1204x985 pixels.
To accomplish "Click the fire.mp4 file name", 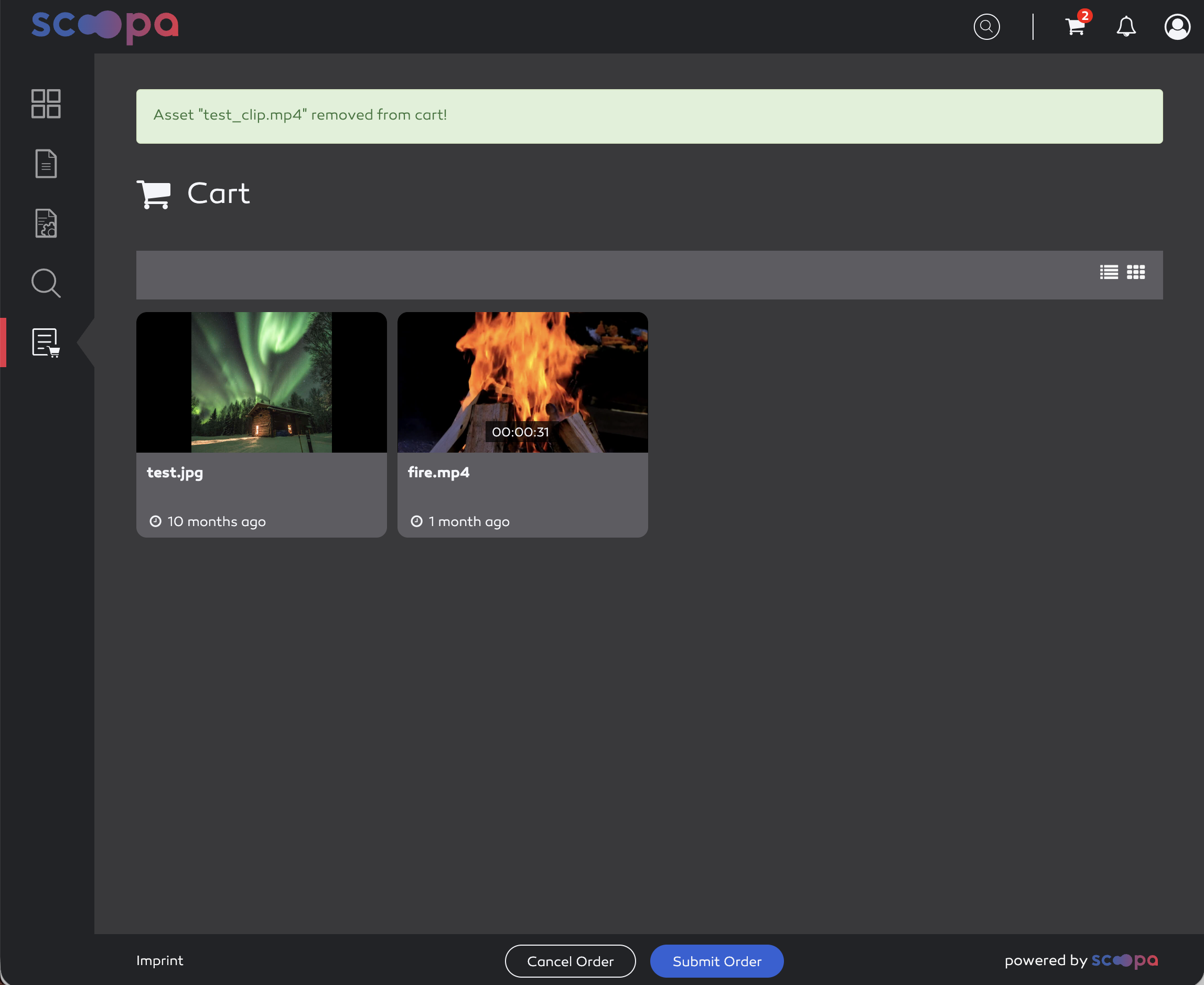I will point(438,473).
